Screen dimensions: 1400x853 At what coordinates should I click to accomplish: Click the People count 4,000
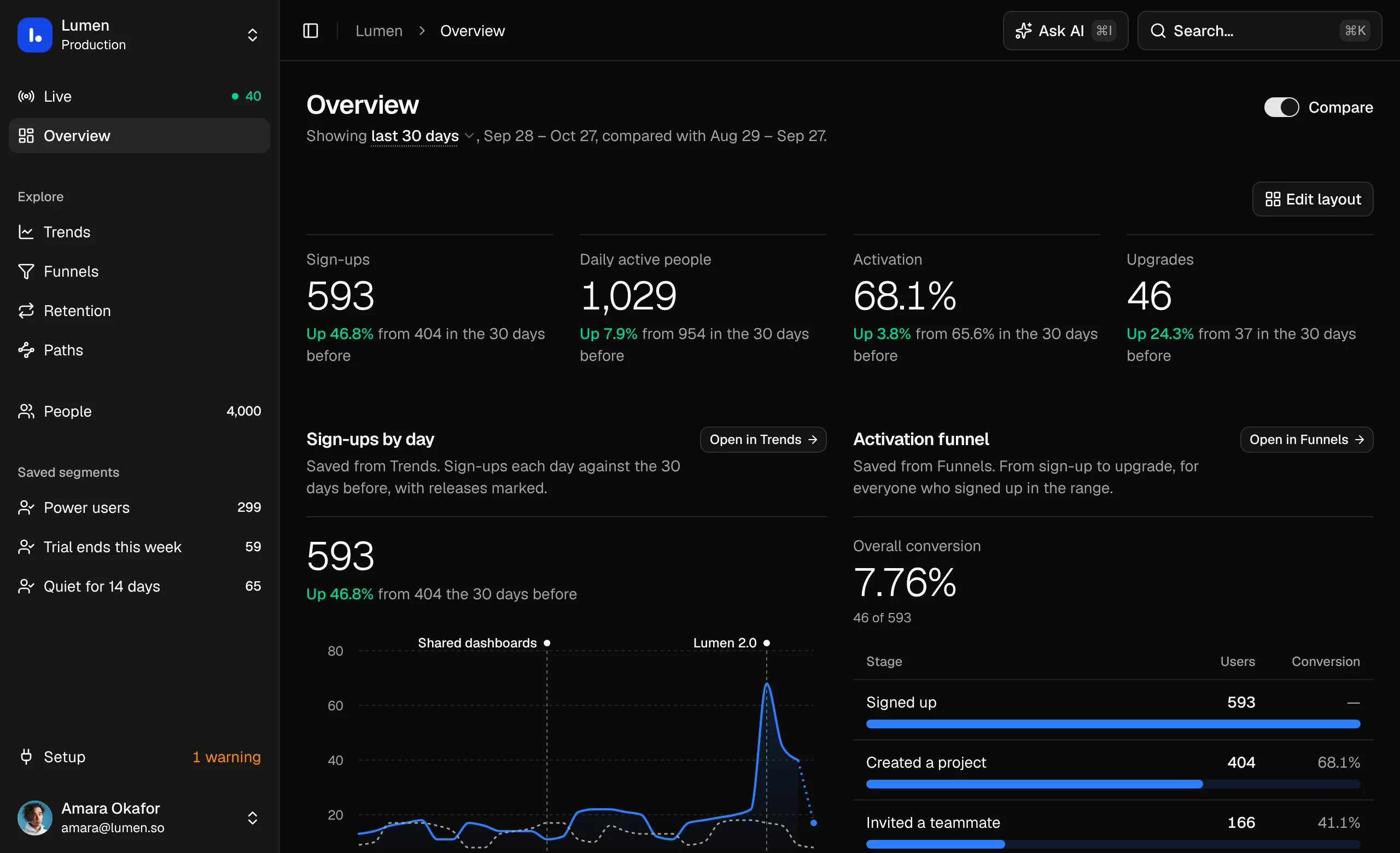[244, 411]
